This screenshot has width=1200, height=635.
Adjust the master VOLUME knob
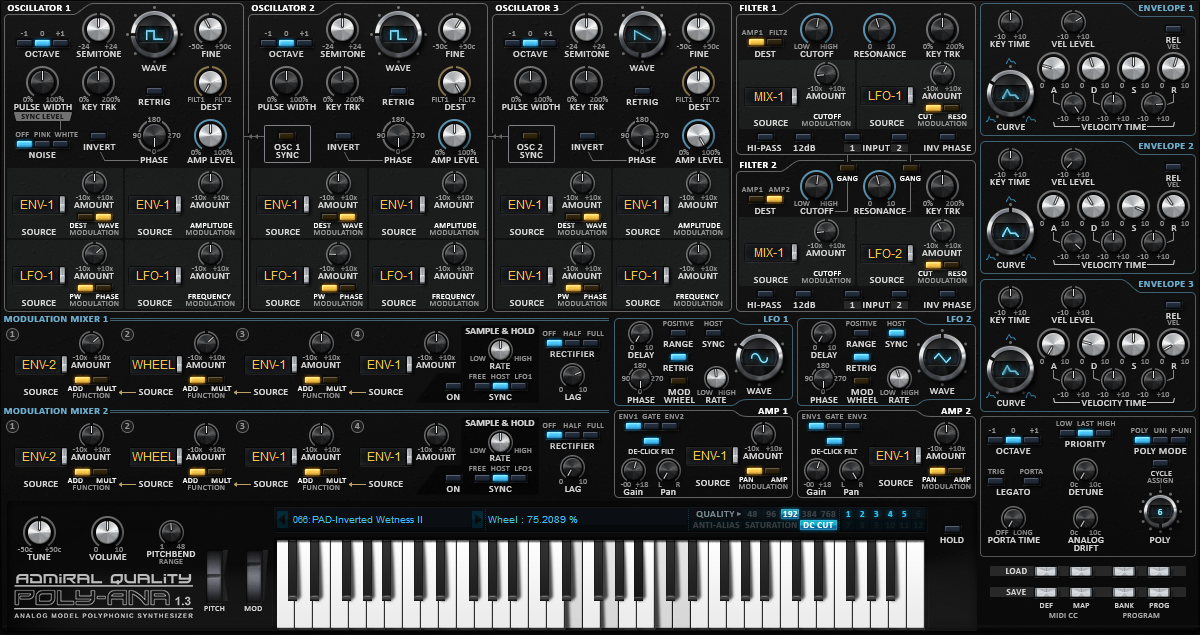(107, 532)
